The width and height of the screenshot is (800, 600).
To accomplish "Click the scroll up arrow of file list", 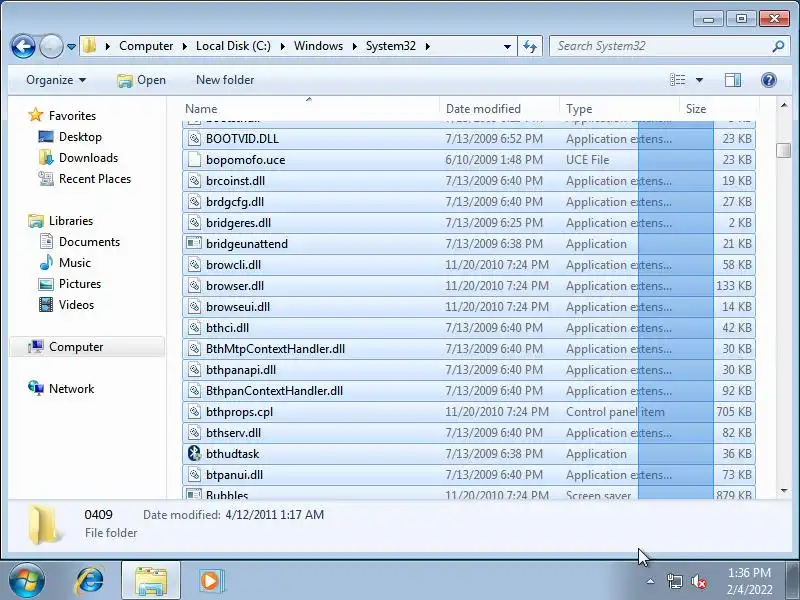I will tap(783, 105).
